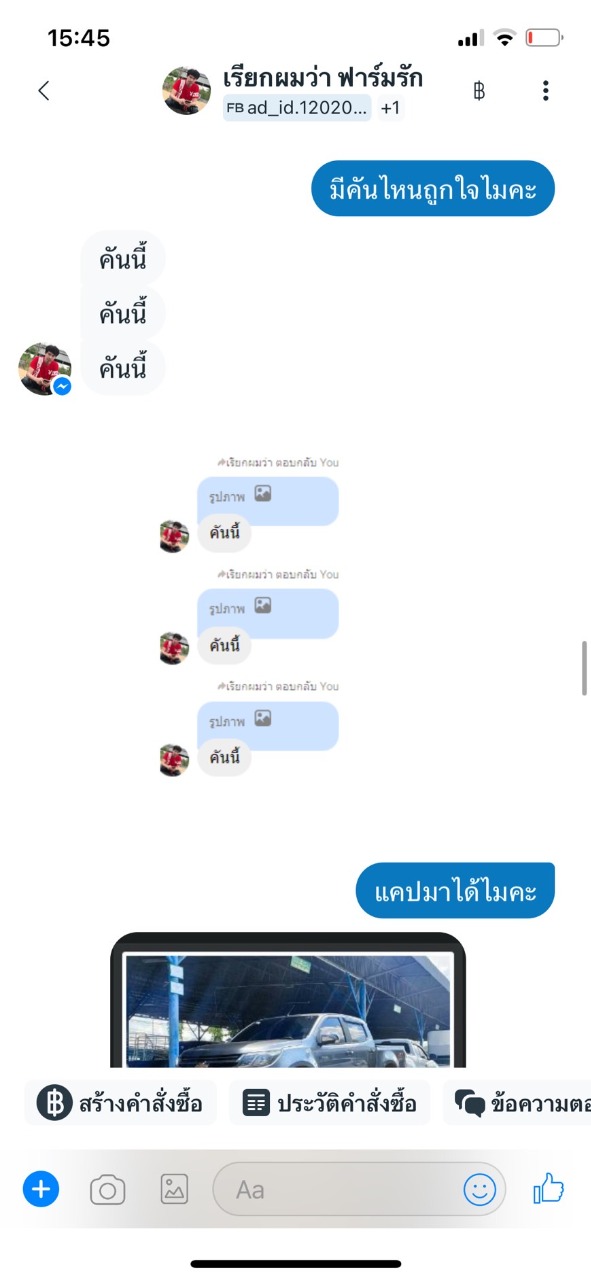Open the three-dot more options menu
The width and height of the screenshot is (591, 1280).
pyautogui.click(x=545, y=91)
